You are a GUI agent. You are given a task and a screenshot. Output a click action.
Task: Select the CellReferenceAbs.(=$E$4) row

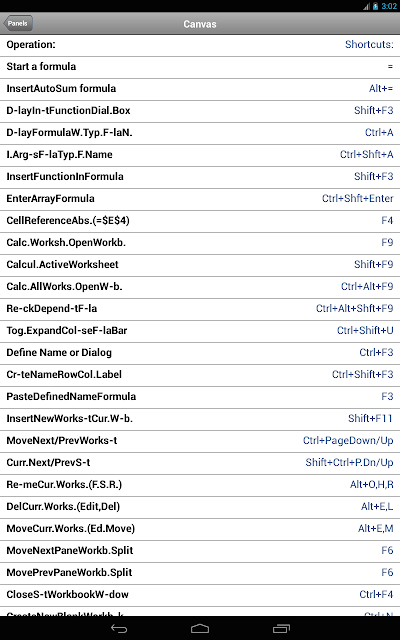[x=200, y=221]
